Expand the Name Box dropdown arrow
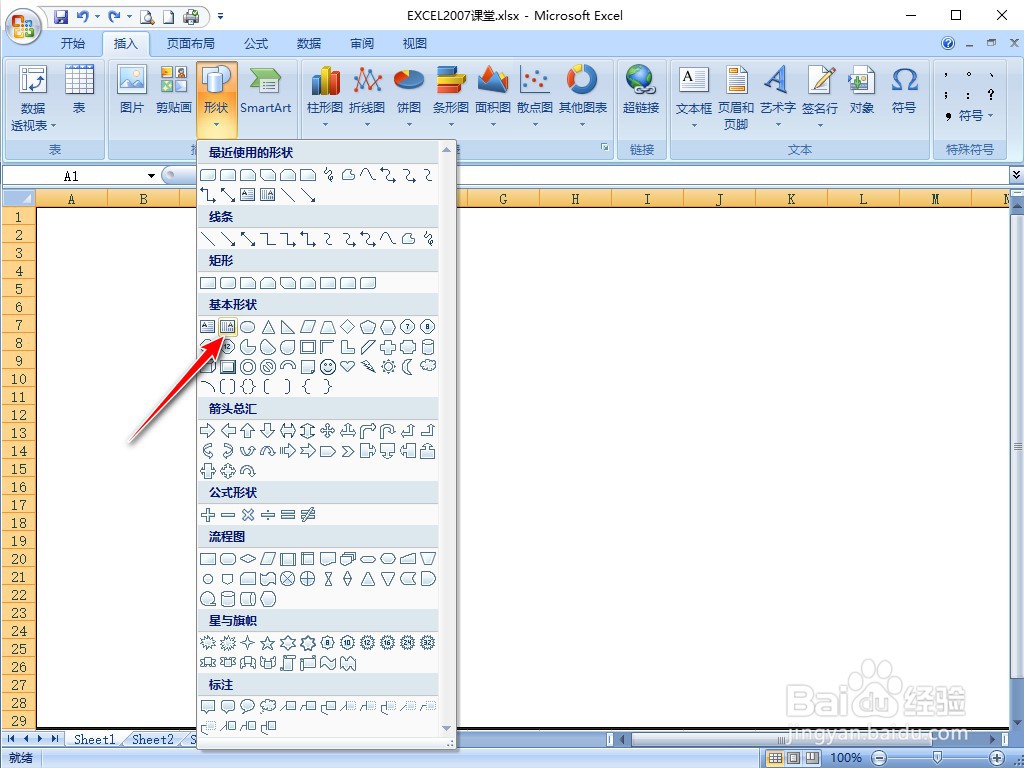Image resolution: width=1024 pixels, height=768 pixels. (x=152, y=176)
